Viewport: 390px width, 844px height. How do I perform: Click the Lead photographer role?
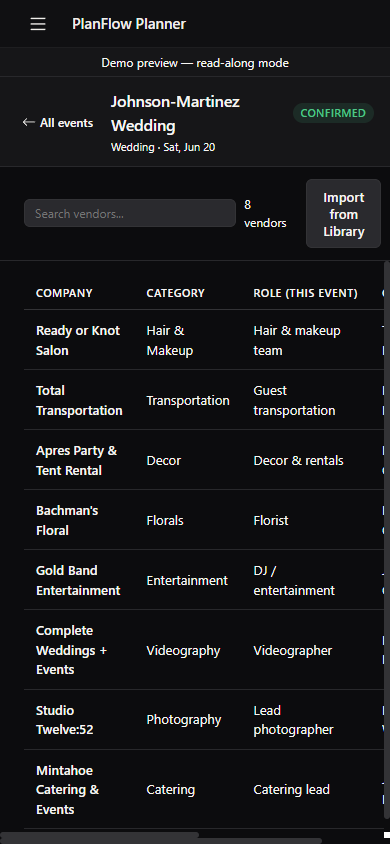[293, 720]
